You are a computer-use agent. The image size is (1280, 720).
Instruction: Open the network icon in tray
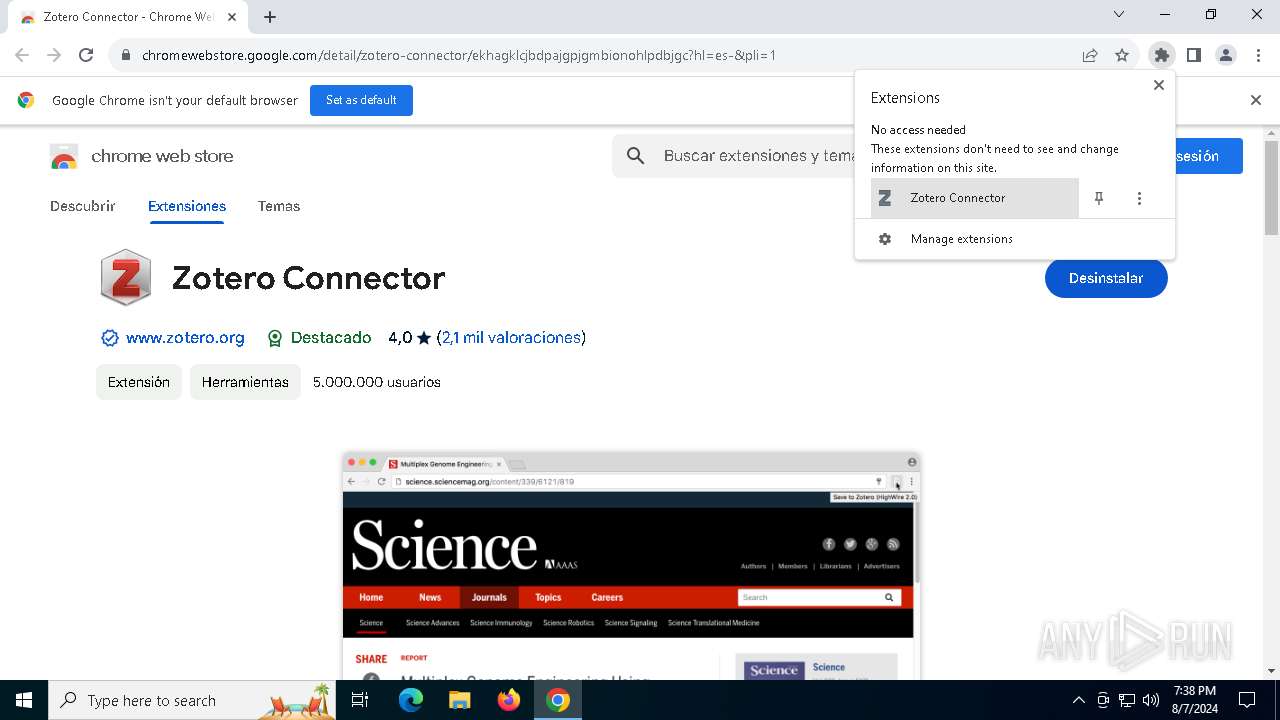click(x=1127, y=700)
